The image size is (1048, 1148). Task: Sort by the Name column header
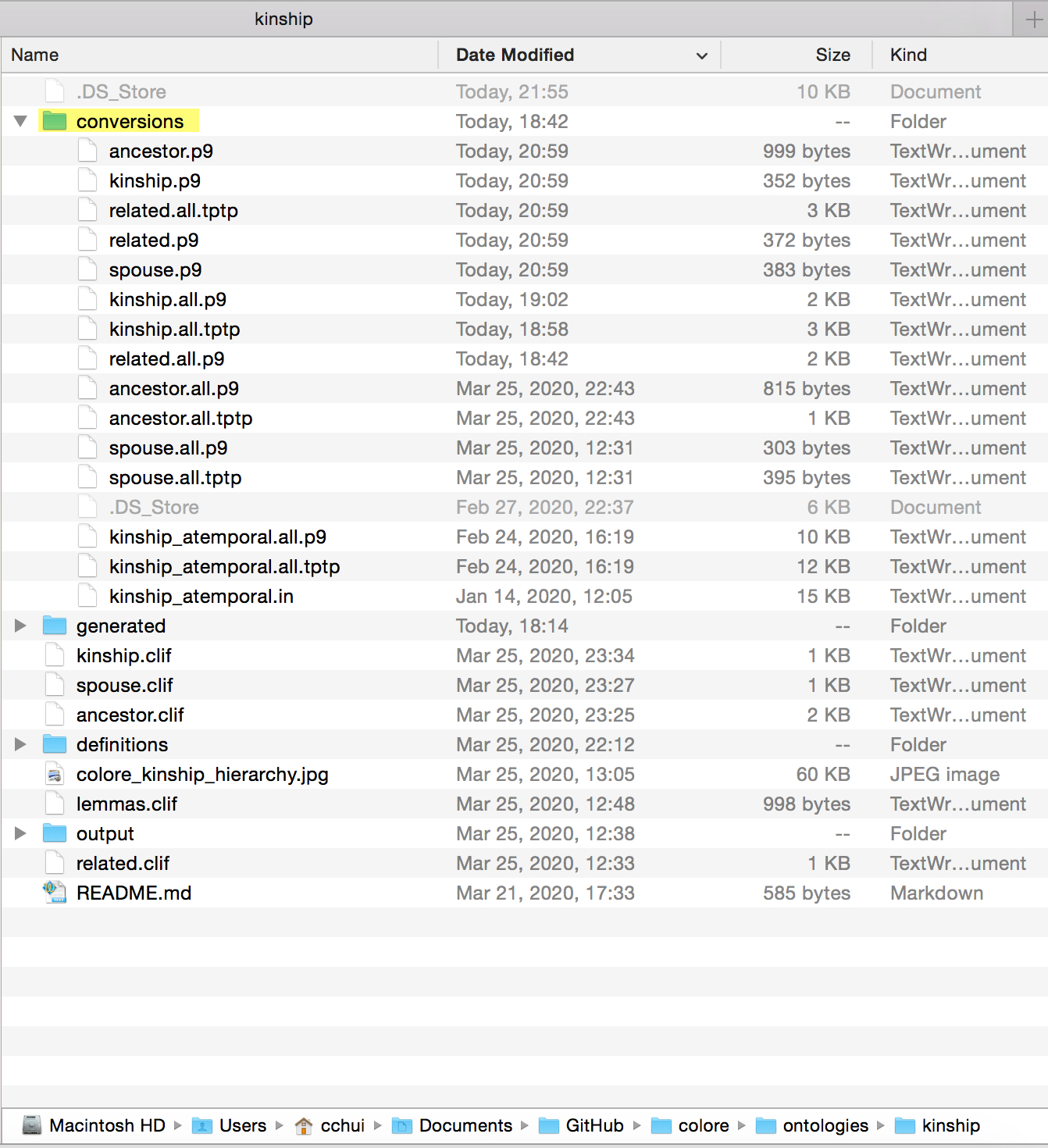[x=35, y=55]
